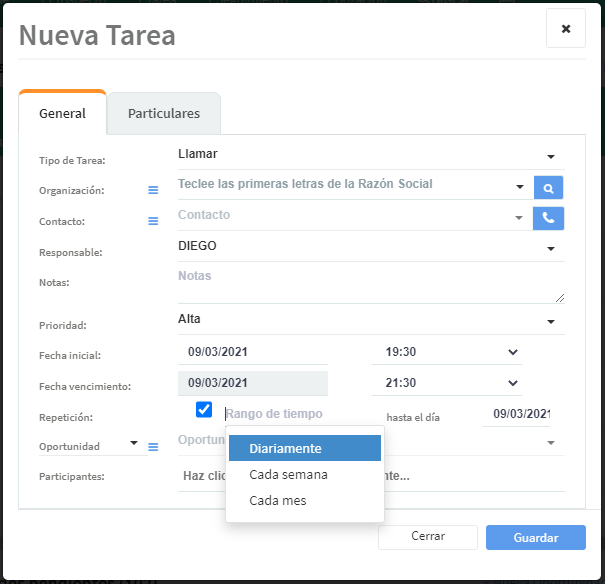Click the organization search magnifier button
605x584 pixels.
pos(548,187)
